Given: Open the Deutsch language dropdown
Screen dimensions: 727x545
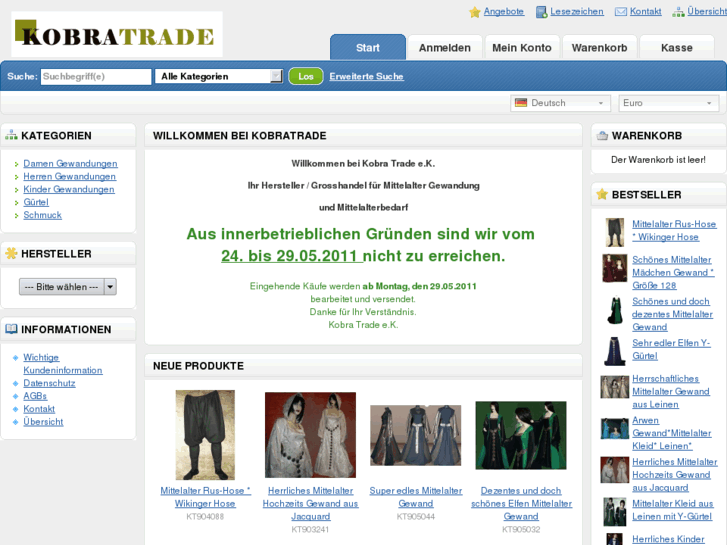Looking at the screenshot, I should [560, 103].
